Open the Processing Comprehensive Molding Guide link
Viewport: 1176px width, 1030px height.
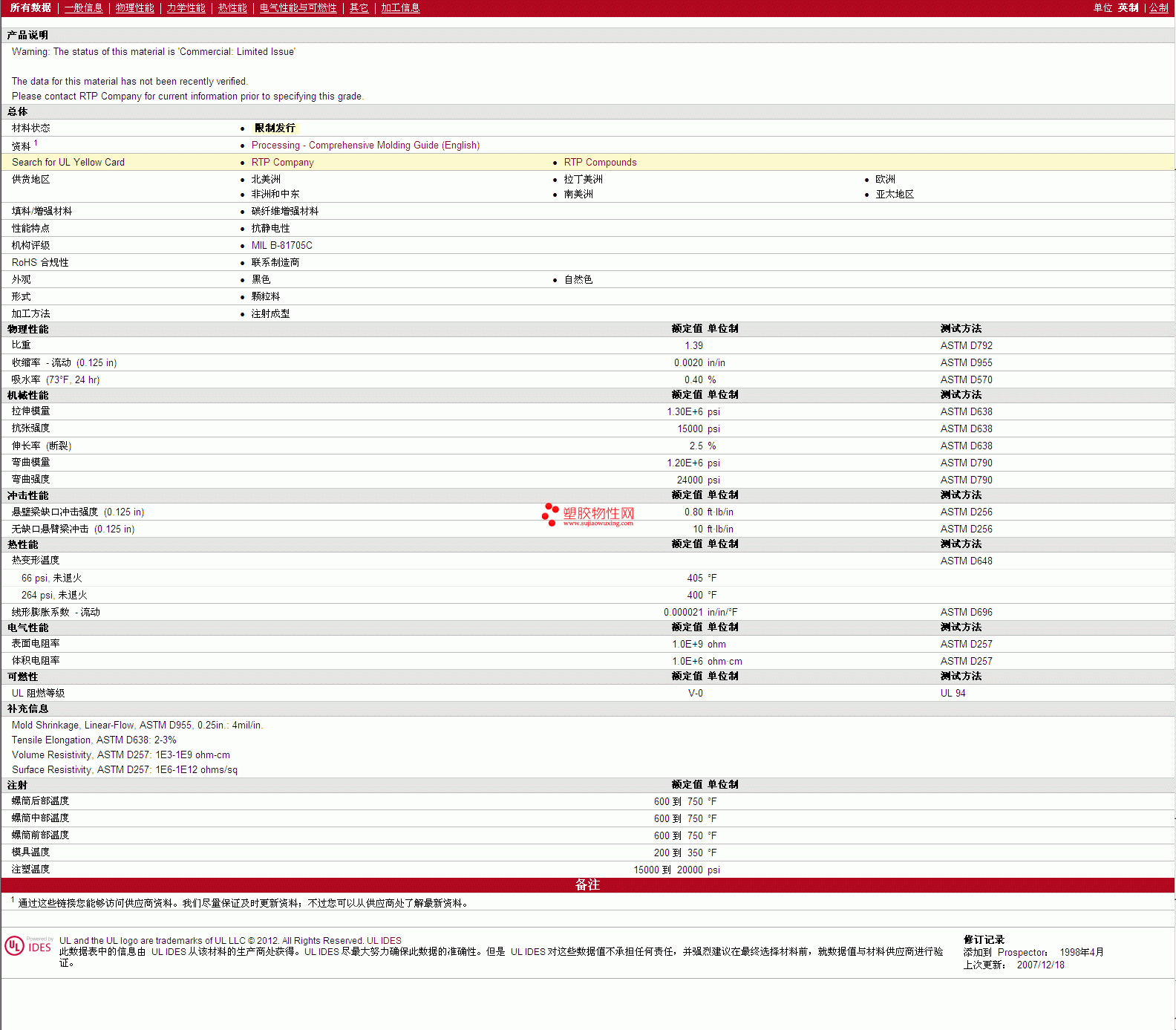click(365, 146)
